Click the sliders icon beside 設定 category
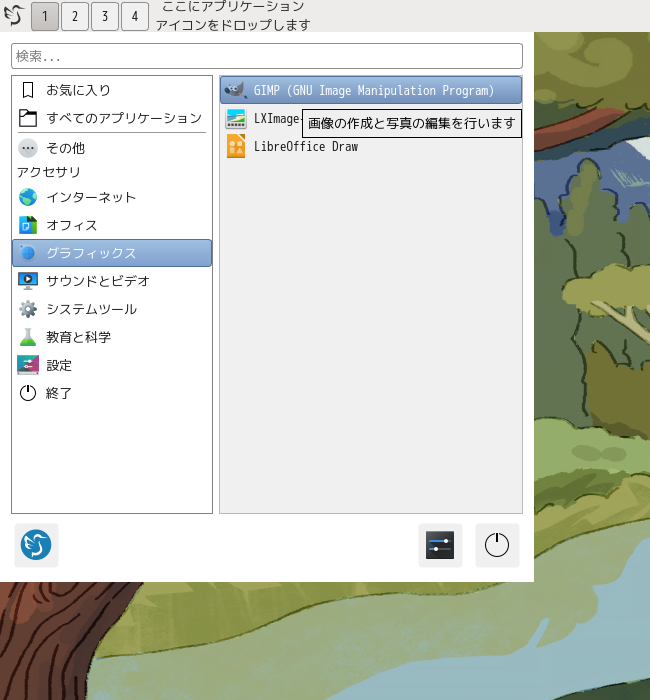Viewport: 650px width, 700px height. 28,365
